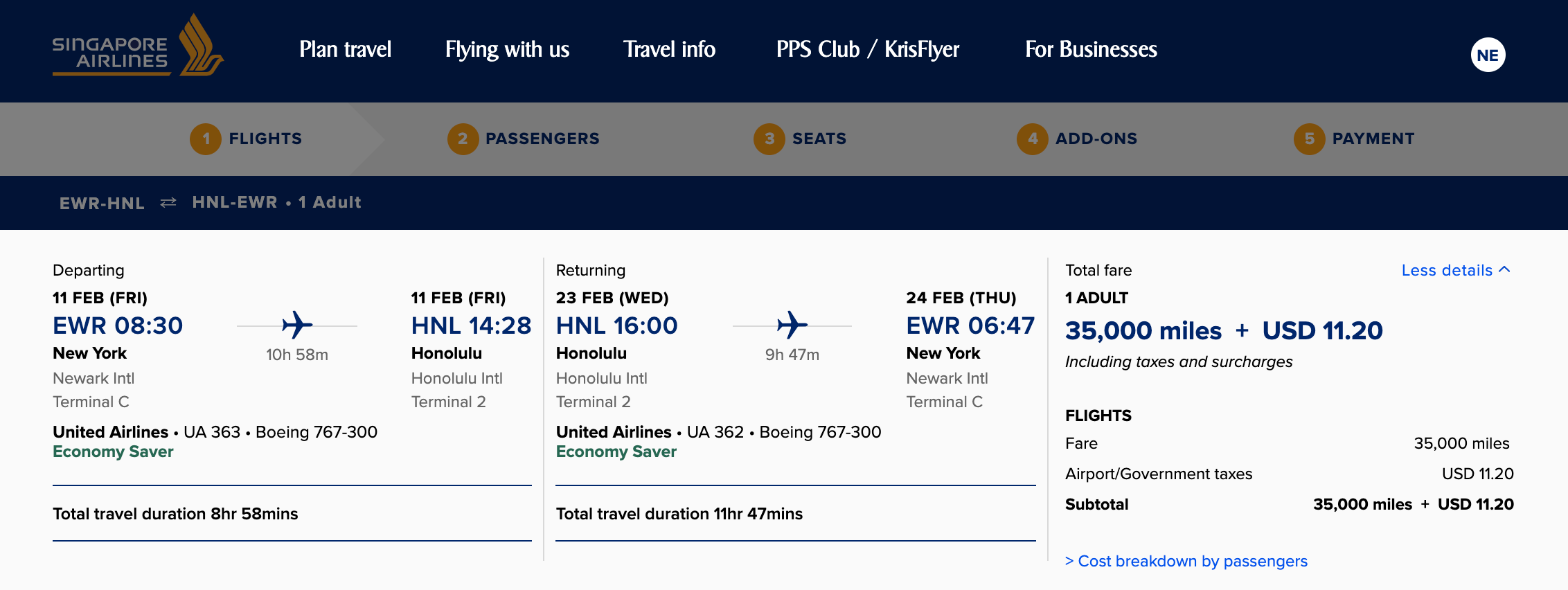Select step 5 PAYMENT circle icon
Viewport: 1568px width, 590px height.
click(1308, 138)
